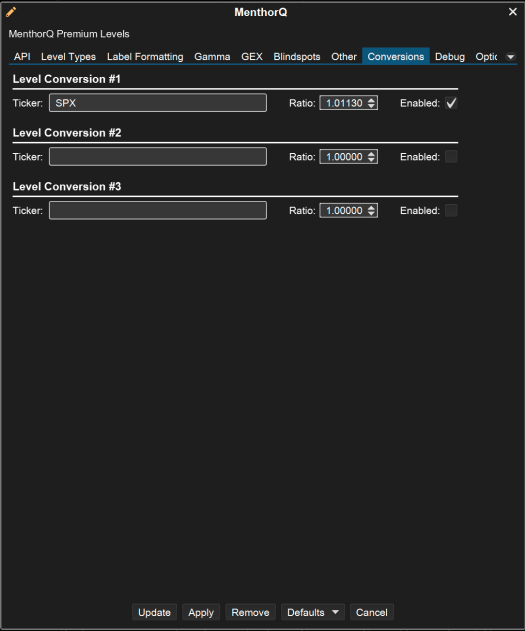Click the Level Conversion #2 heading
The image size is (525, 631).
67,133
